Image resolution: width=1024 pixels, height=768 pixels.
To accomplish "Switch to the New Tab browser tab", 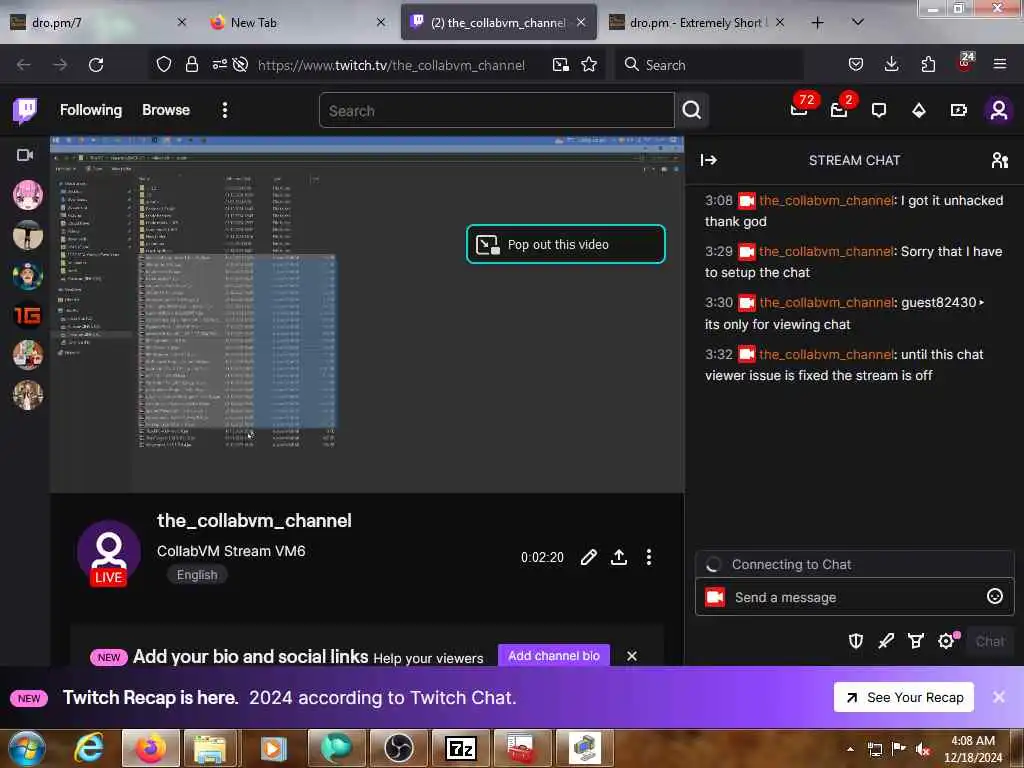I will (298, 23).
